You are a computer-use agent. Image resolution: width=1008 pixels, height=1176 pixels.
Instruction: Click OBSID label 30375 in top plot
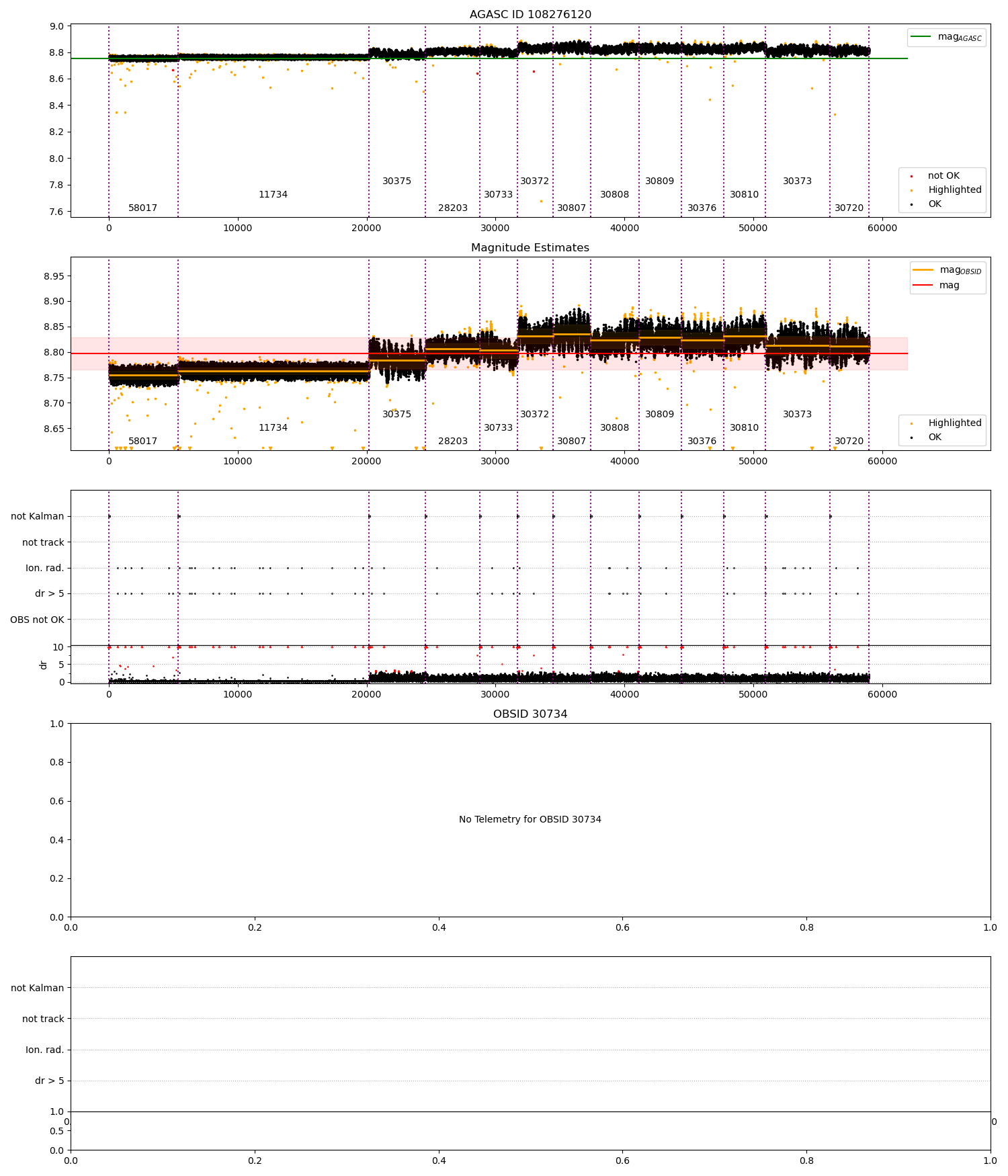pyautogui.click(x=396, y=181)
